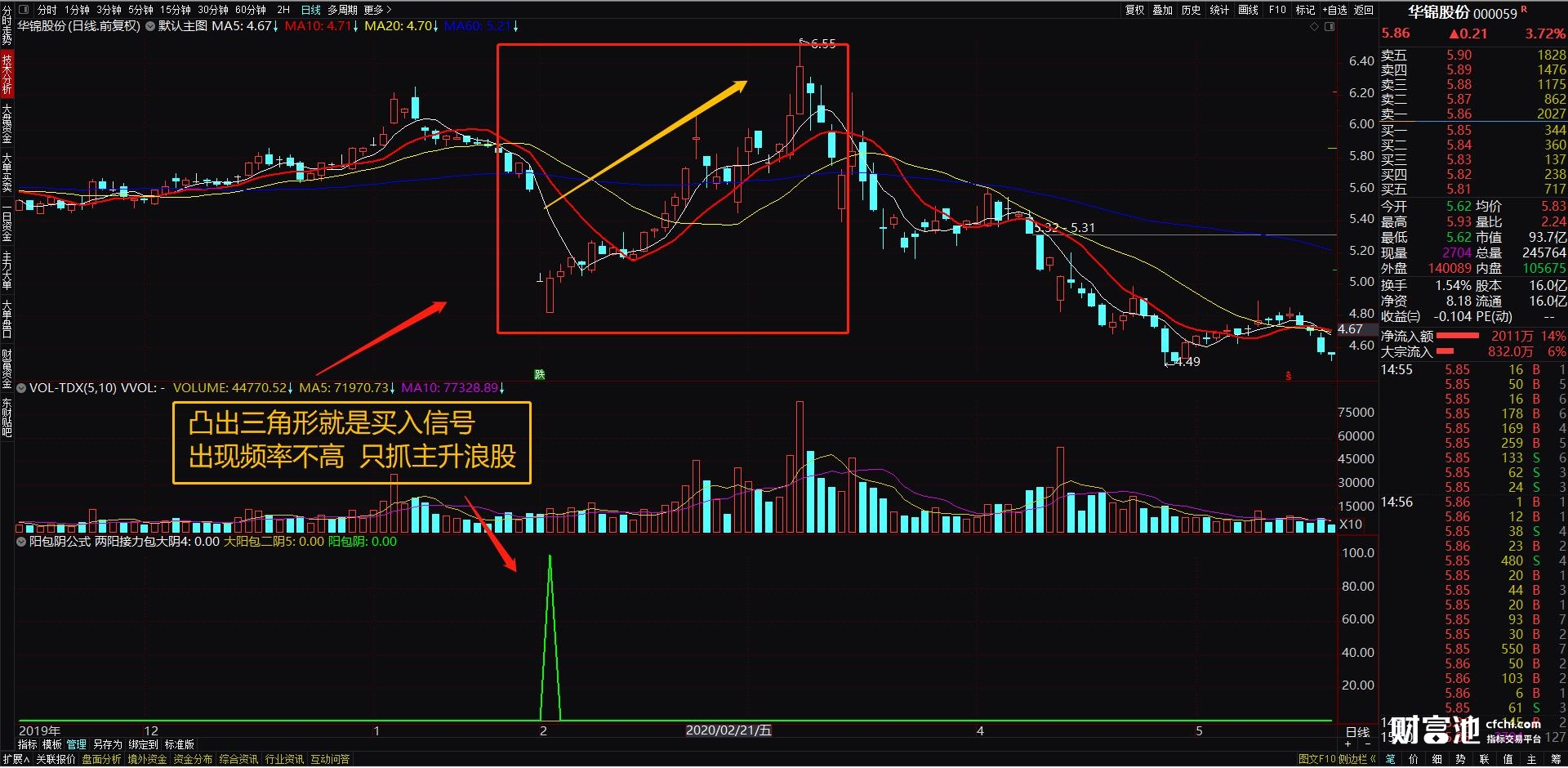1568x768 pixels.
Task: Open the 价 tab in the bottom-right bar
Action: 1414,759
